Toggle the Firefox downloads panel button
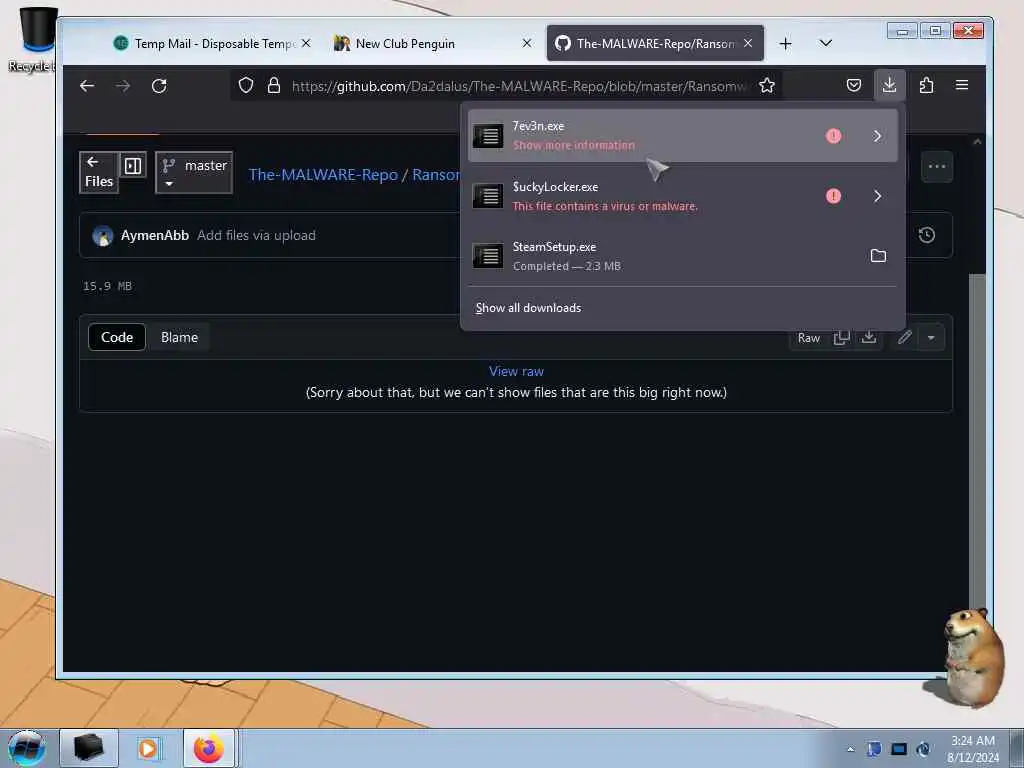1024x768 pixels. point(889,85)
